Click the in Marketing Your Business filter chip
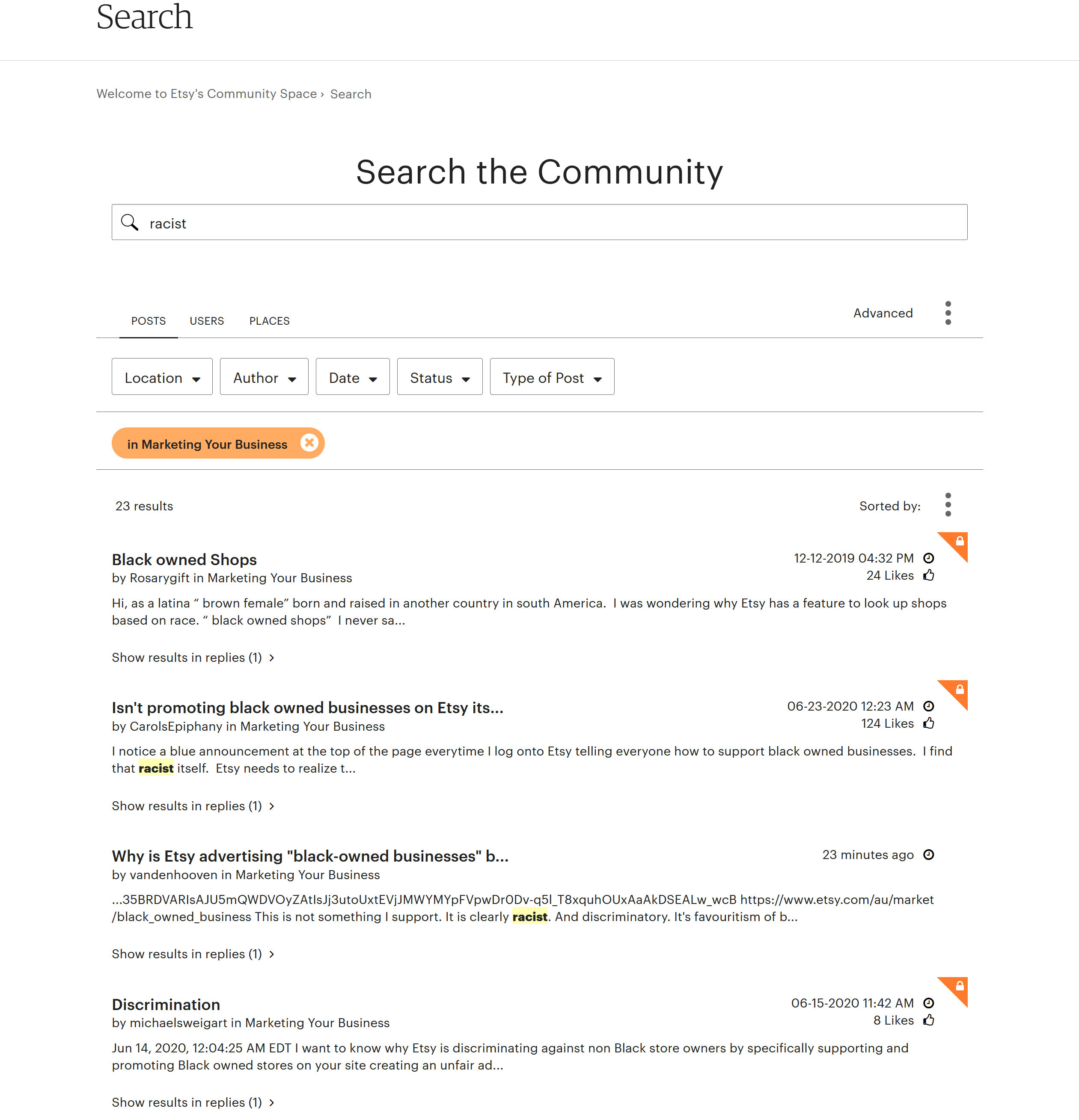The height and width of the screenshot is (1120, 1079). 218,443
